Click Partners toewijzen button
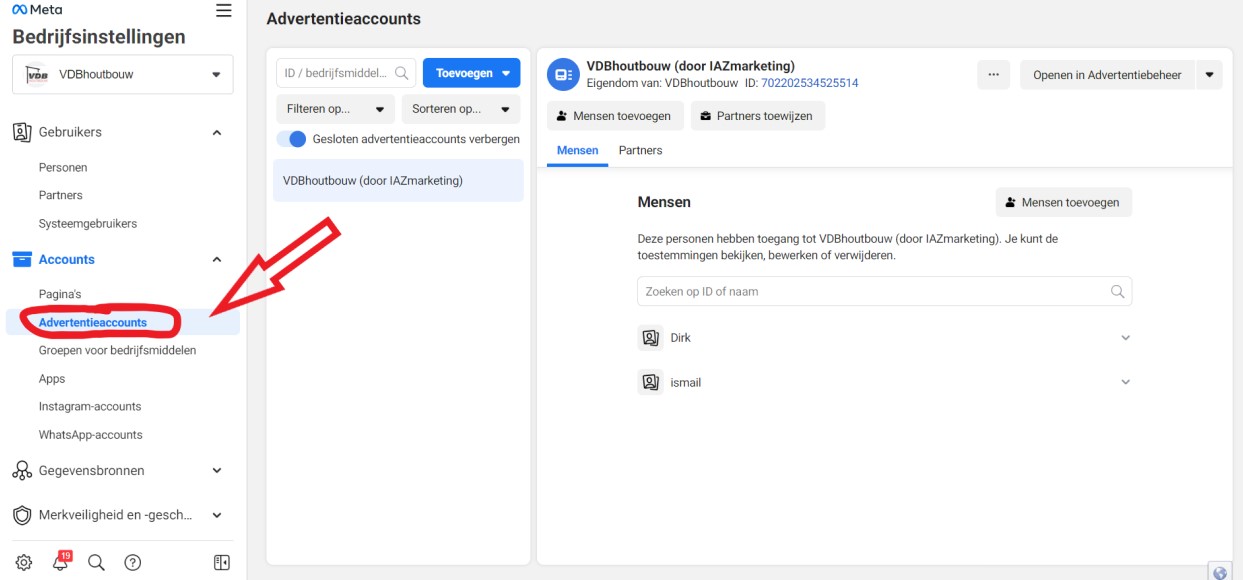Image resolution: width=1243 pixels, height=580 pixels. [757, 116]
